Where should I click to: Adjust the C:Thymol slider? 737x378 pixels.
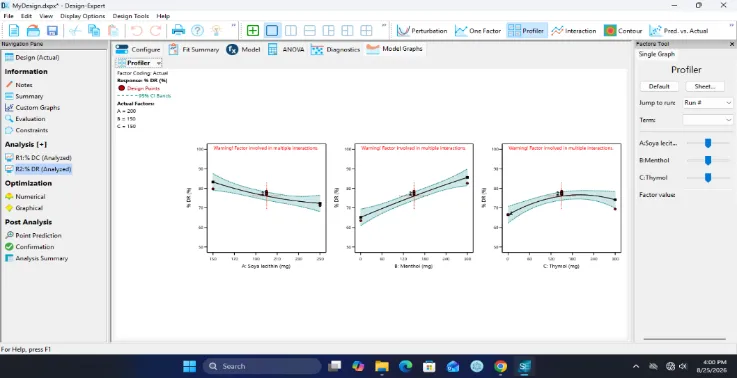708,178
